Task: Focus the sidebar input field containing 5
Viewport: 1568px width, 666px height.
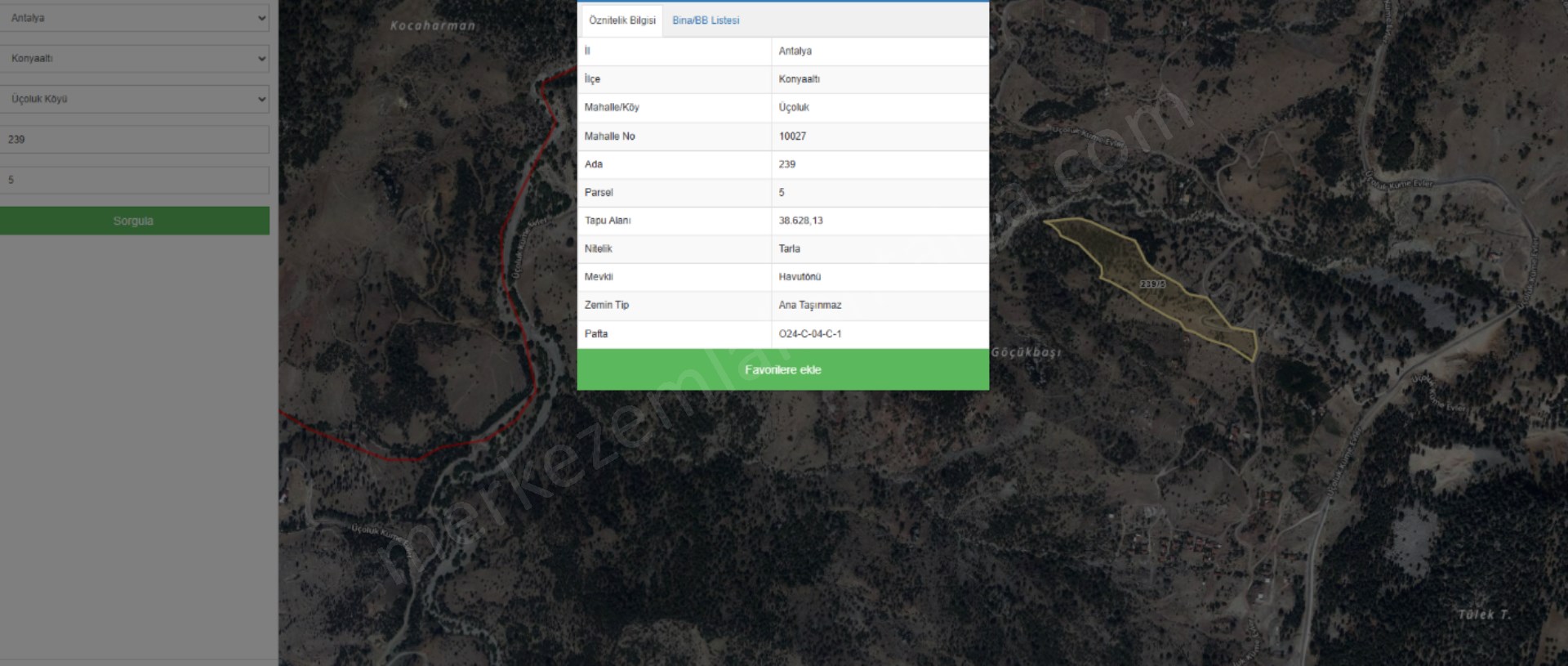Action: [x=135, y=180]
